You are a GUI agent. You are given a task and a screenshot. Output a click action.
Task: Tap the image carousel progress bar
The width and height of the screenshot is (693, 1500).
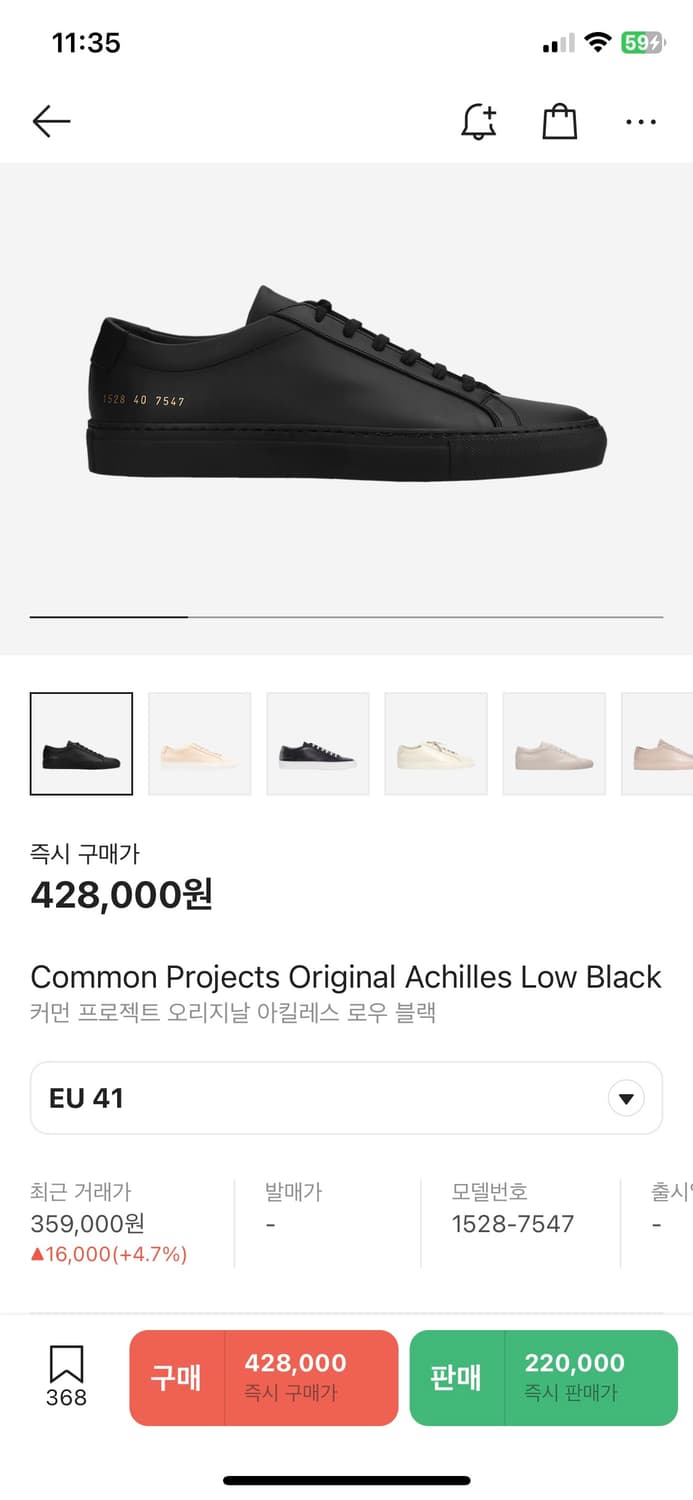(x=346, y=617)
